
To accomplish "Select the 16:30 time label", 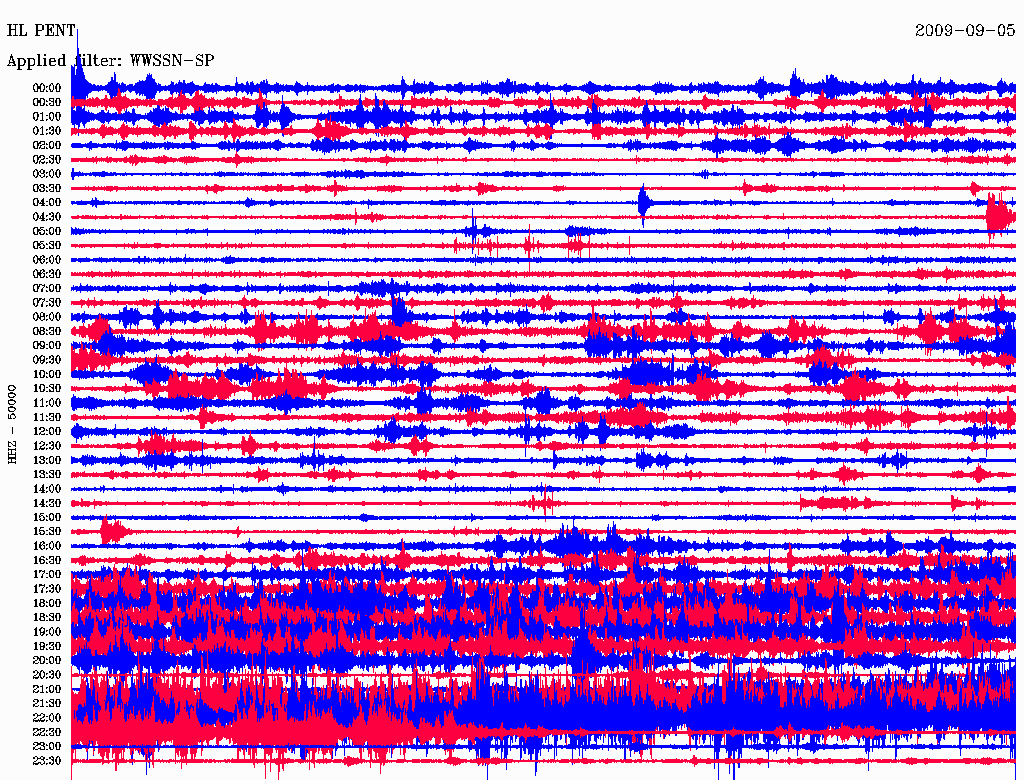I will coord(46,561).
